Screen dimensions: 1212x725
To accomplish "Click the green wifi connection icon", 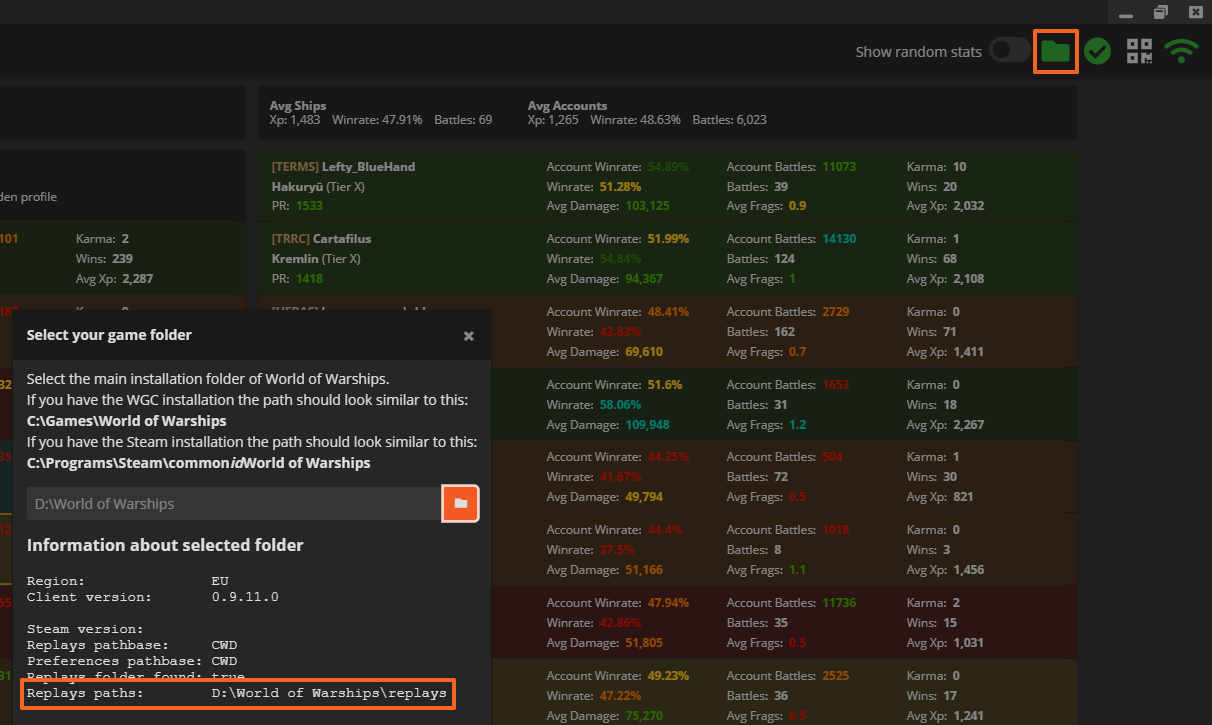I will (x=1182, y=51).
